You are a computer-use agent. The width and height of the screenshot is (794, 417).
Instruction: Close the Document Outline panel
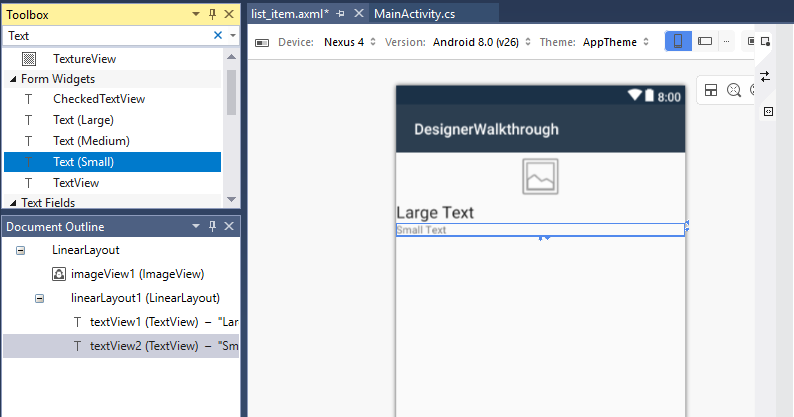click(229, 226)
